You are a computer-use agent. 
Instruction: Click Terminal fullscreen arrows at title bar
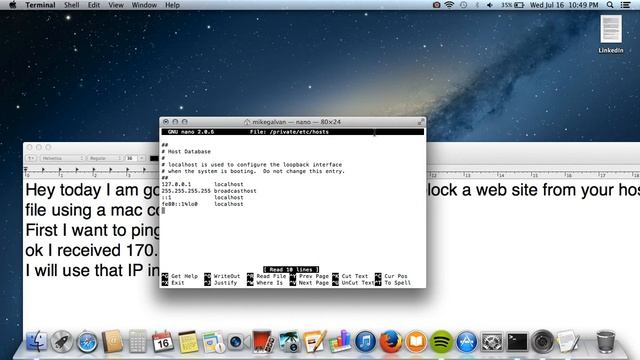(x=420, y=122)
